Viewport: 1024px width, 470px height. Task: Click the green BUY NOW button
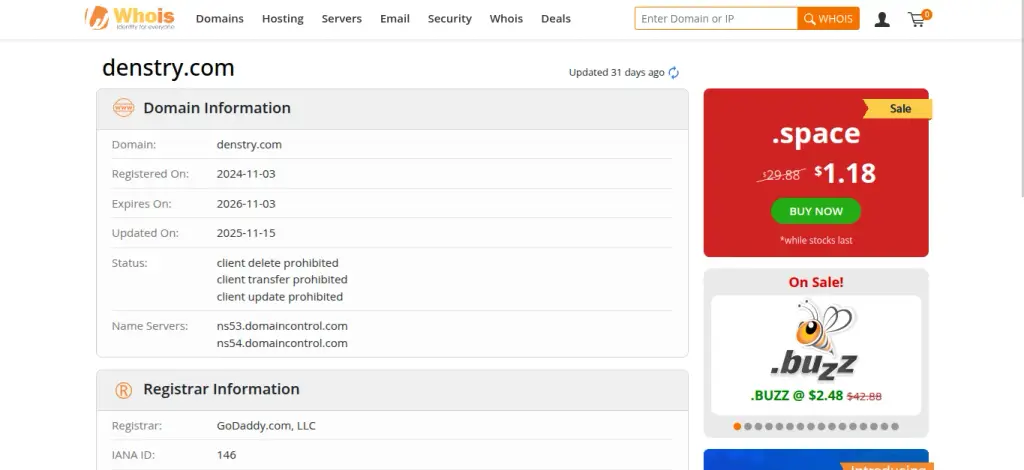[816, 211]
